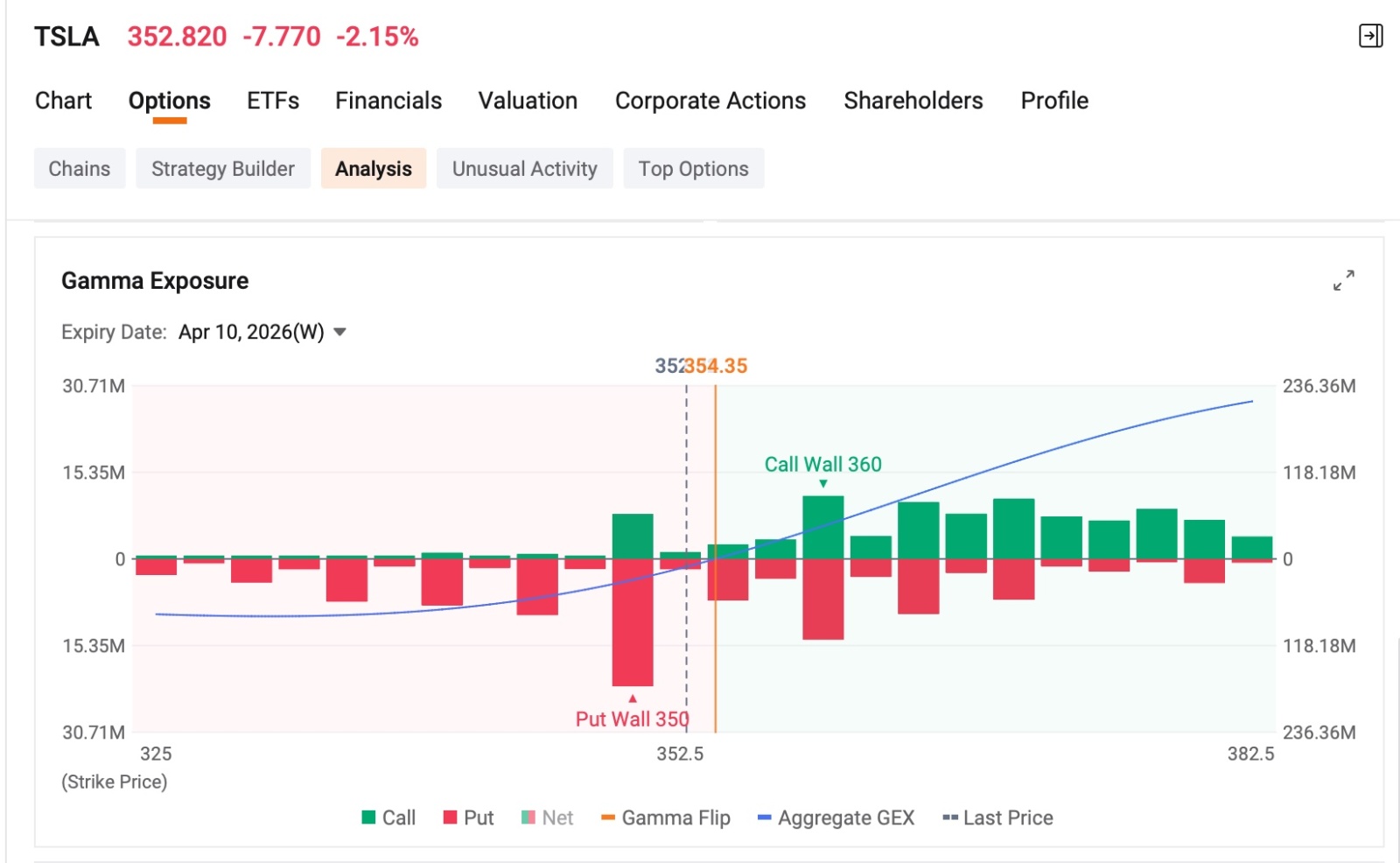Click the tall red put bar at 350

click(633, 622)
